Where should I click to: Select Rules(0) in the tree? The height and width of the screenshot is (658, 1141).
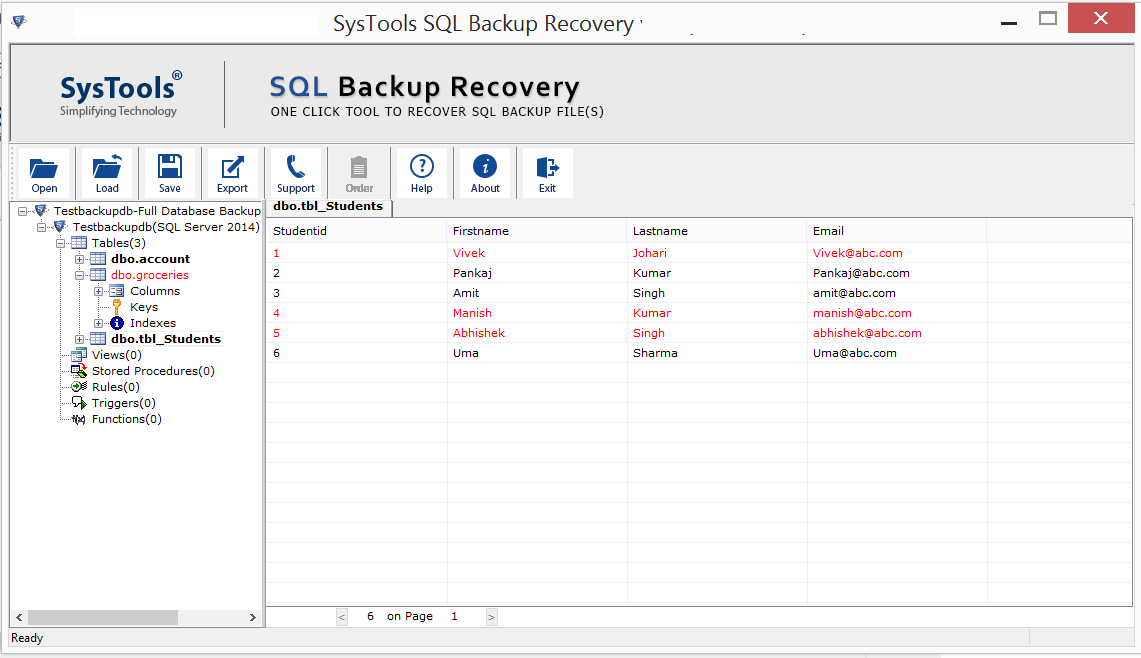[x=116, y=387]
